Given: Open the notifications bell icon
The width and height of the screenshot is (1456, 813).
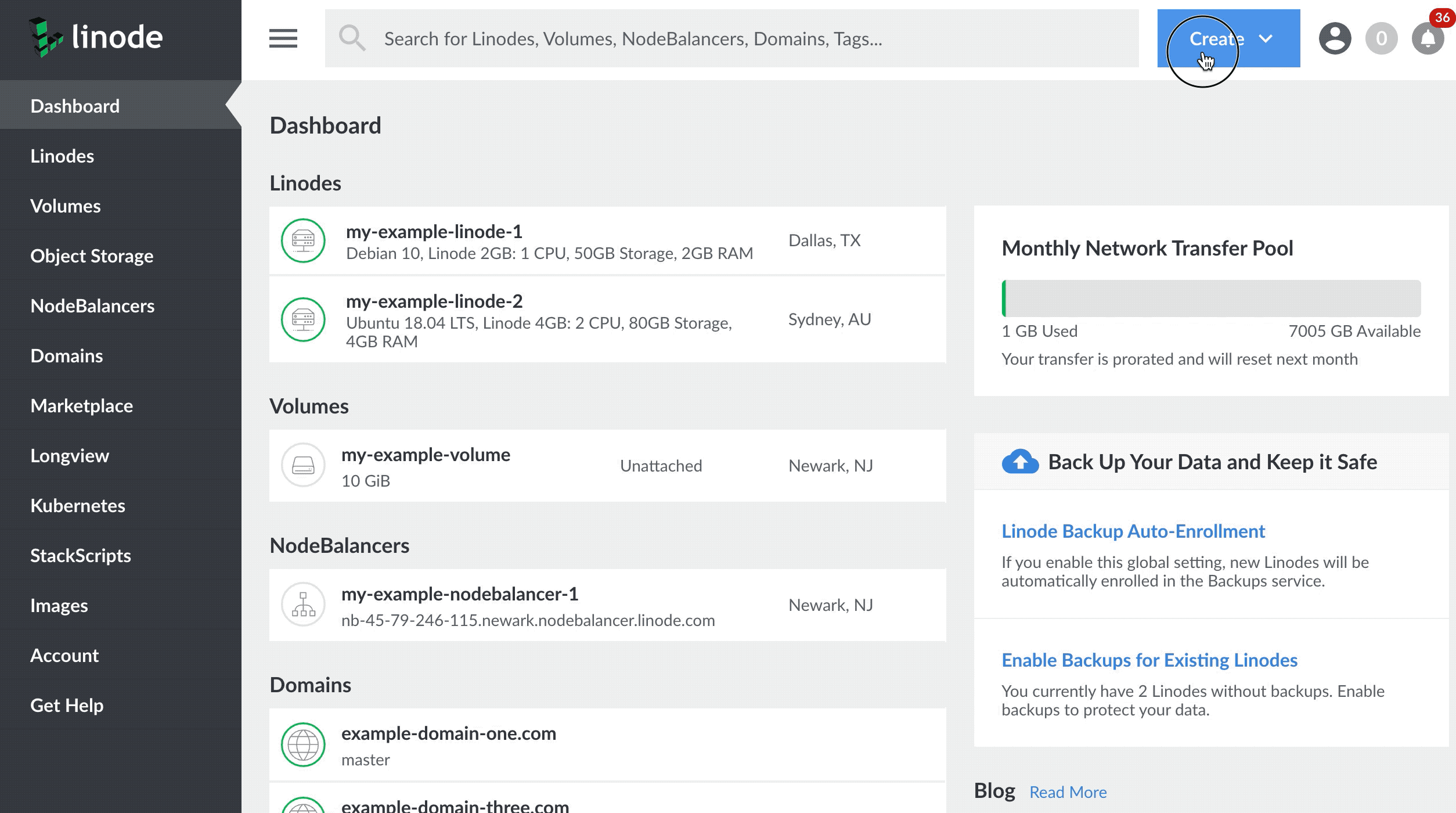Looking at the screenshot, I should [1428, 39].
